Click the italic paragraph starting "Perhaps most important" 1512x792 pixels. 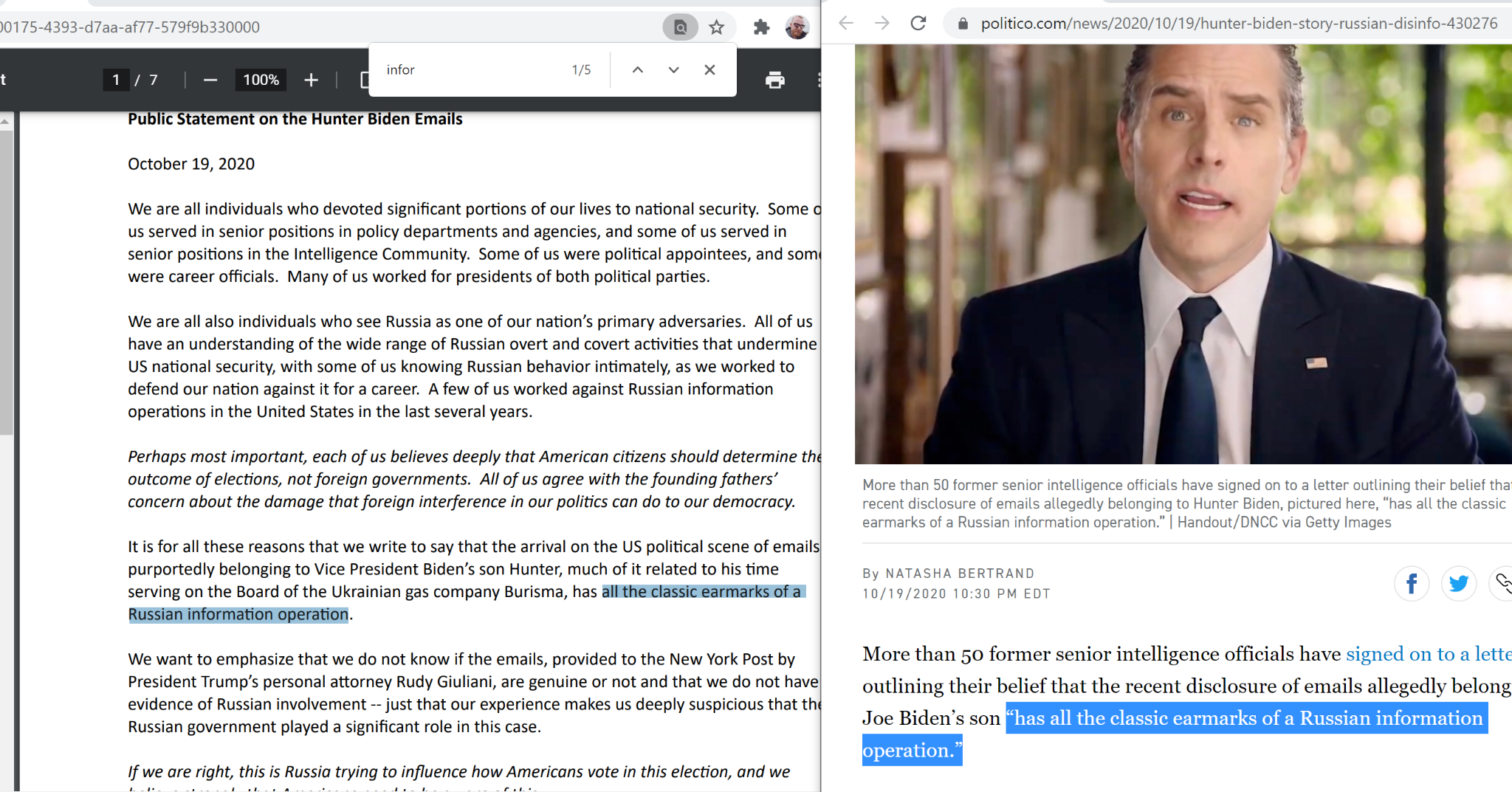tap(474, 479)
